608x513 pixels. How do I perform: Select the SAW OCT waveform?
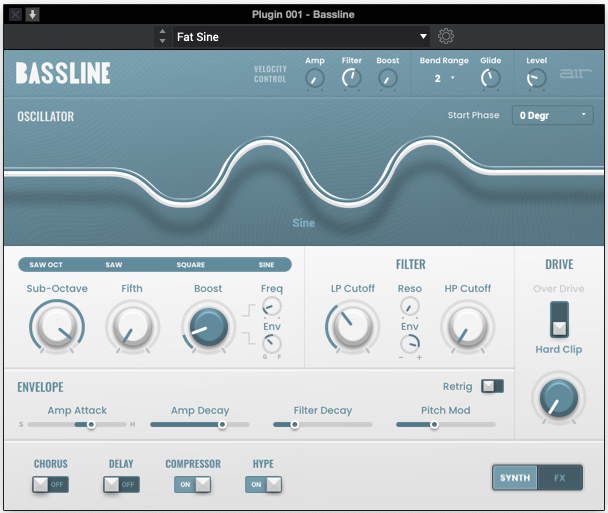[x=46, y=265]
